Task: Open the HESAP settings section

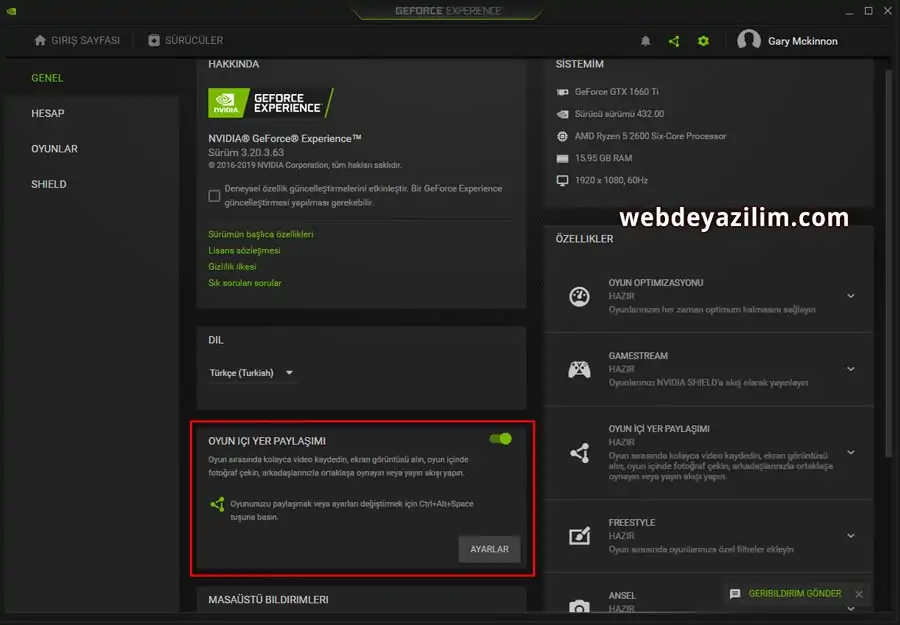Action: pyautogui.click(x=48, y=114)
